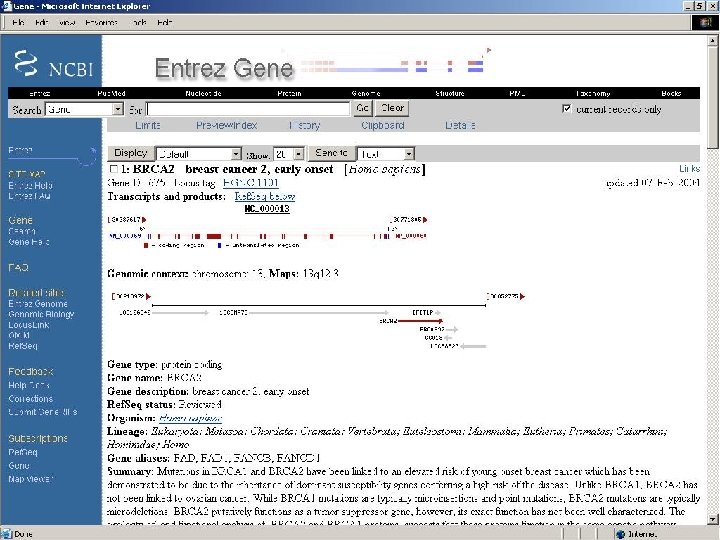Open Gene Help in sidebar

click(x=28, y=242)
